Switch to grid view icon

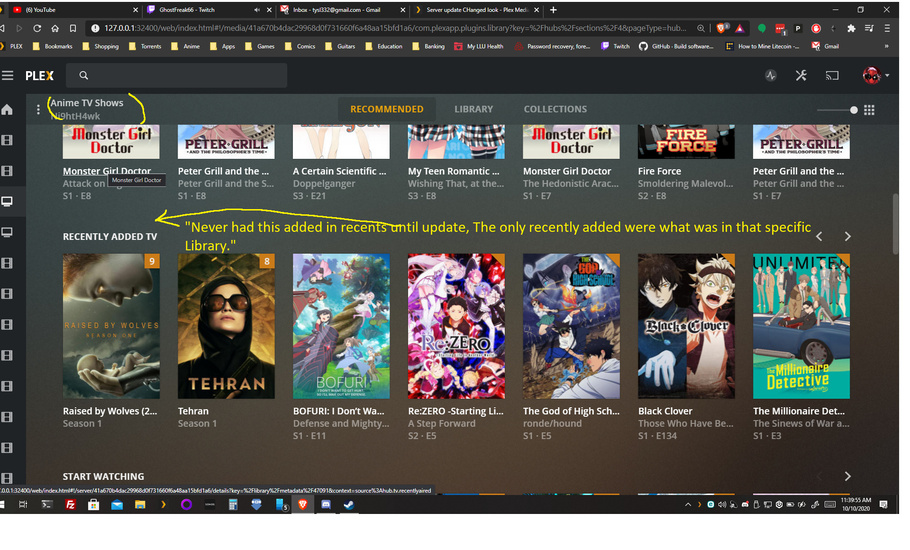(869, 110)
